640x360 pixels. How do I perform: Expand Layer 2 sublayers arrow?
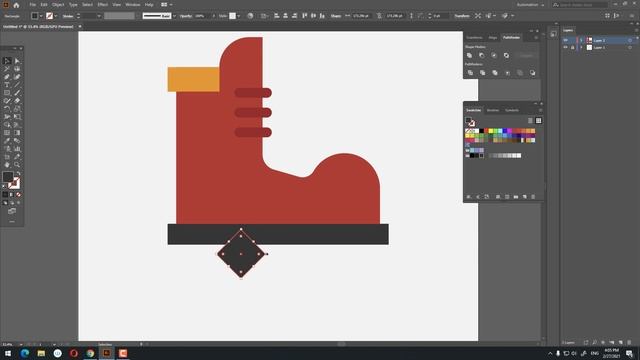coord(581,40)
